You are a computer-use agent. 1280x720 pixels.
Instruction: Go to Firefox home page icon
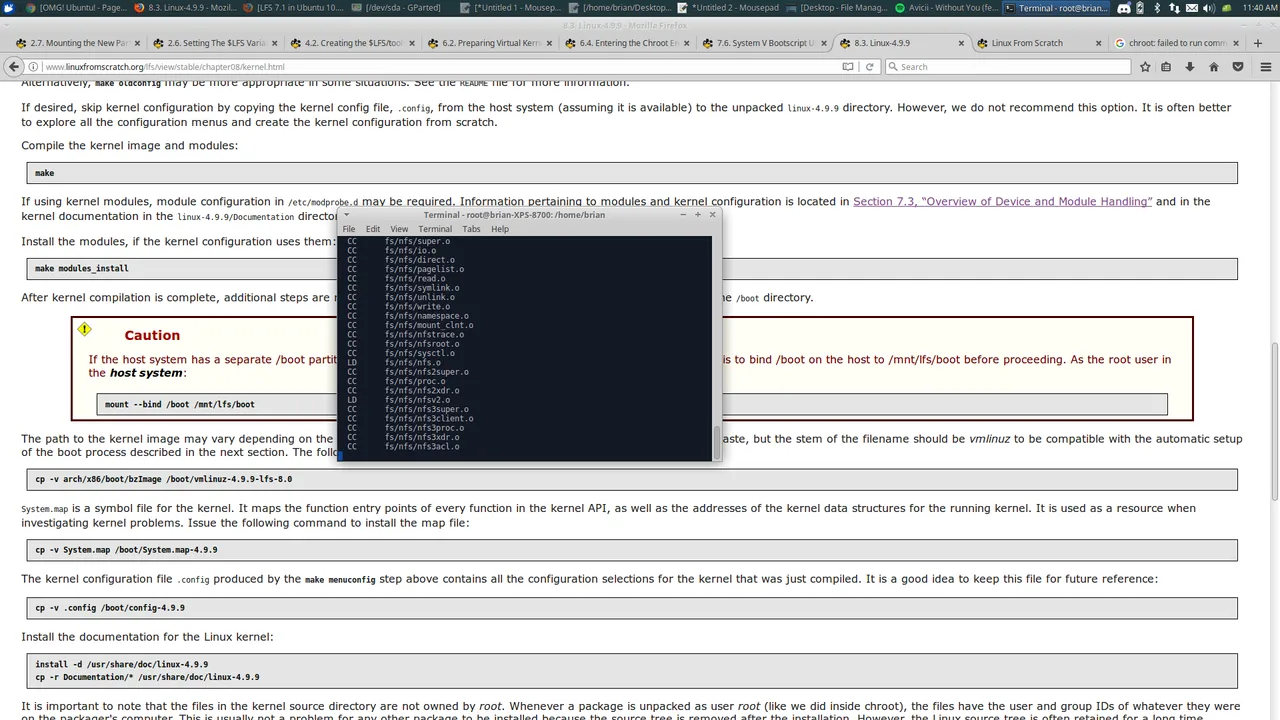coord(1214,67)
